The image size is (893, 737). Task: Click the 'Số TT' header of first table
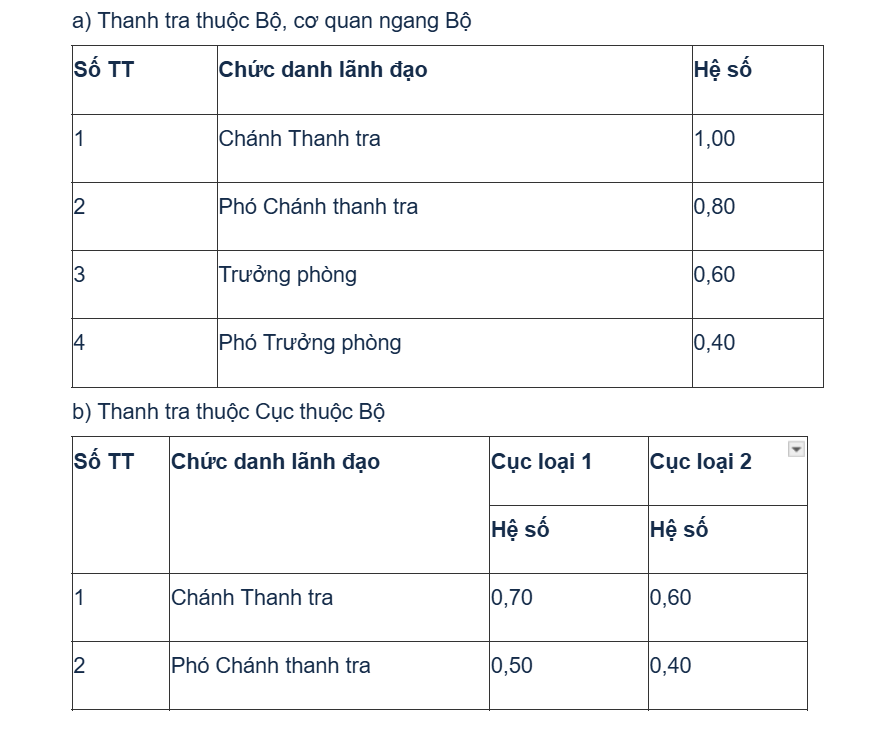tap(104, 70)
